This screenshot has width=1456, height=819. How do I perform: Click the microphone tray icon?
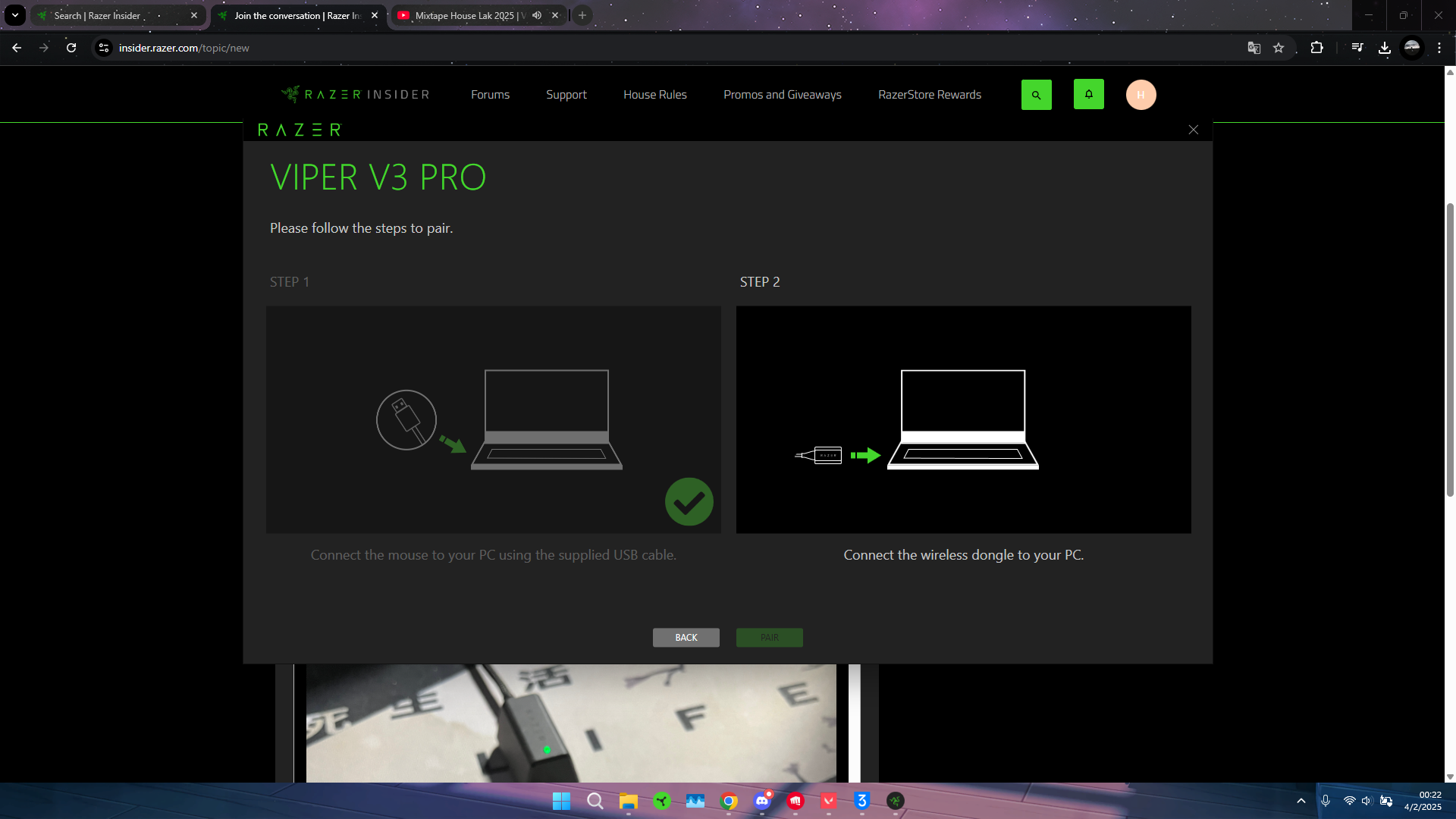(1326, 801)
